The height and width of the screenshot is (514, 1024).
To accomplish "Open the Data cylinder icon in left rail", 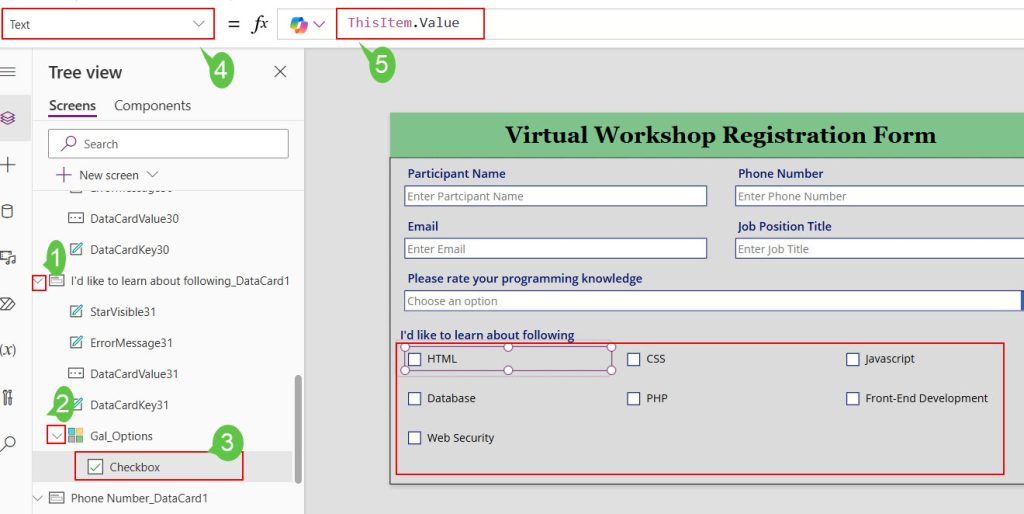I will tap(8, 211).
